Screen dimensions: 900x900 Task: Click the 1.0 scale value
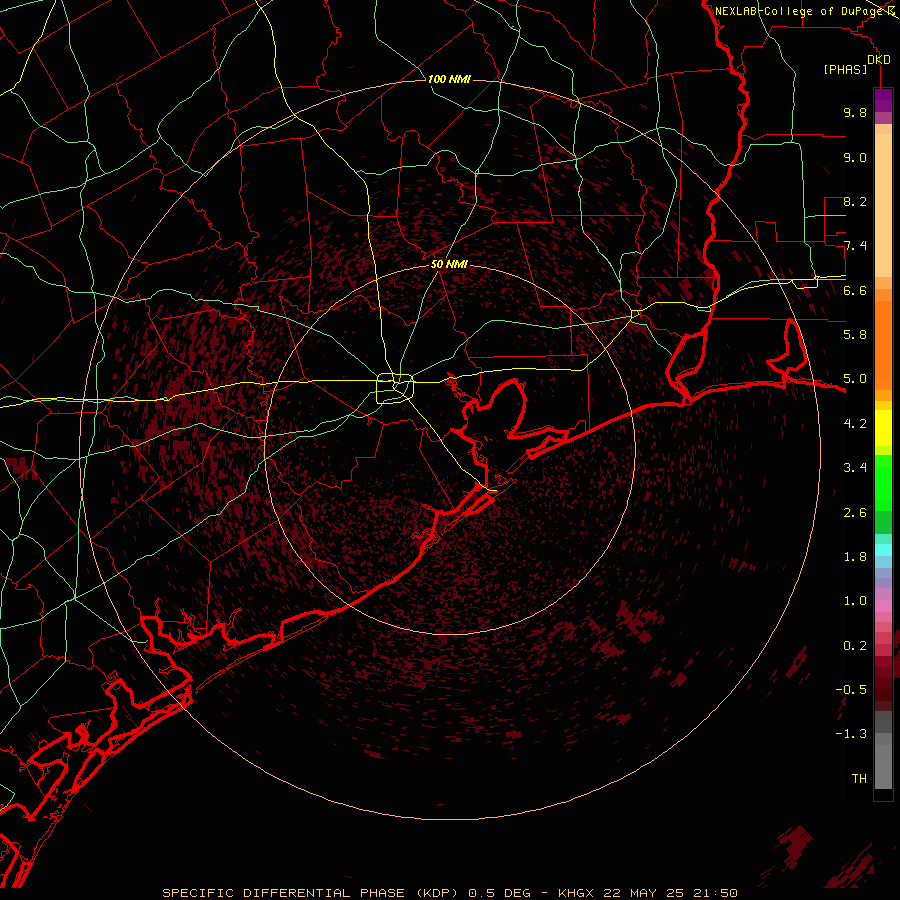coord(855,601)
